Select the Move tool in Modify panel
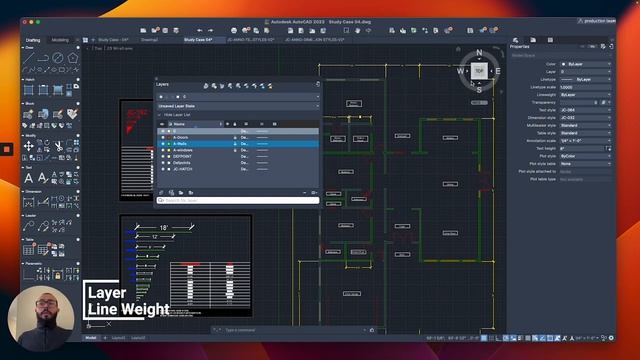 click(x=29, y=146)
